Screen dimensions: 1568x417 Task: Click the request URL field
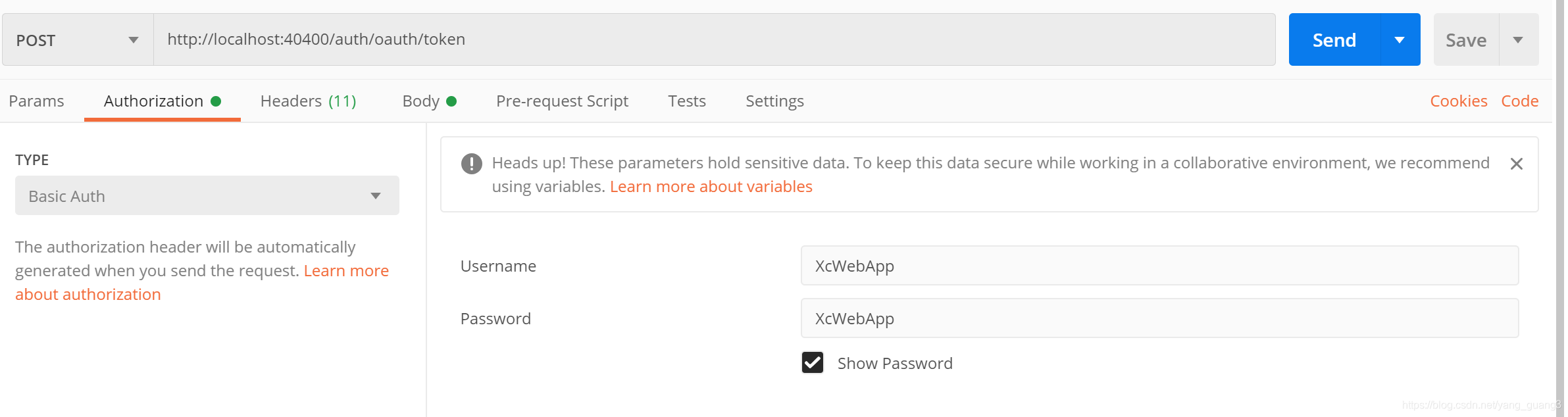714,39
